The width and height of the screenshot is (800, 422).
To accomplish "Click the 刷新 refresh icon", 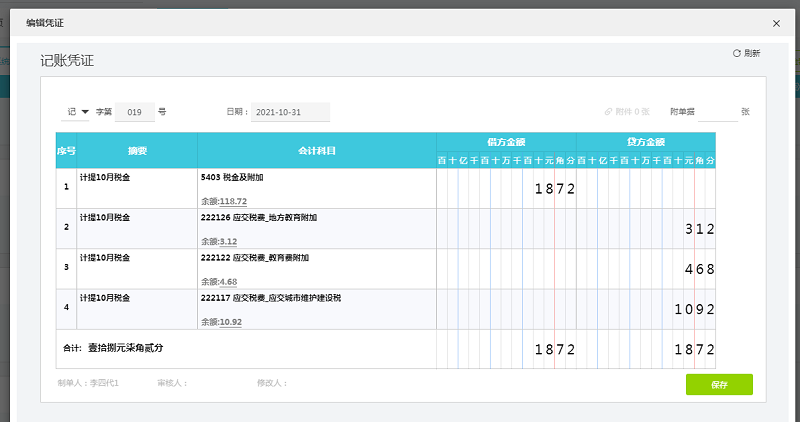I will click(736, 53).
